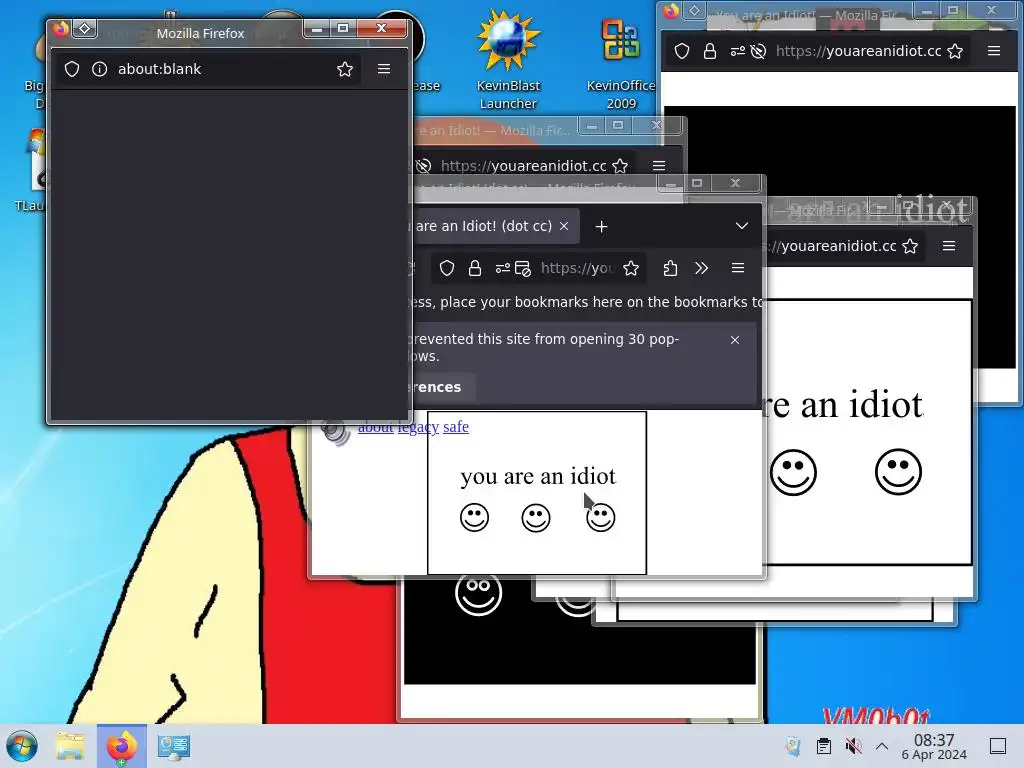Open File Explorer from taskbar
This screenshot has width=1024, height=768.
71,746
